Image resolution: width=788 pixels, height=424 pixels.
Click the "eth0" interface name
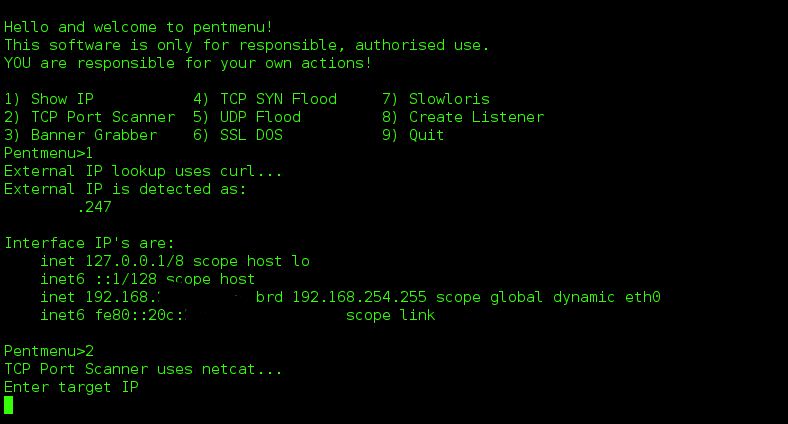coord(643,297)
